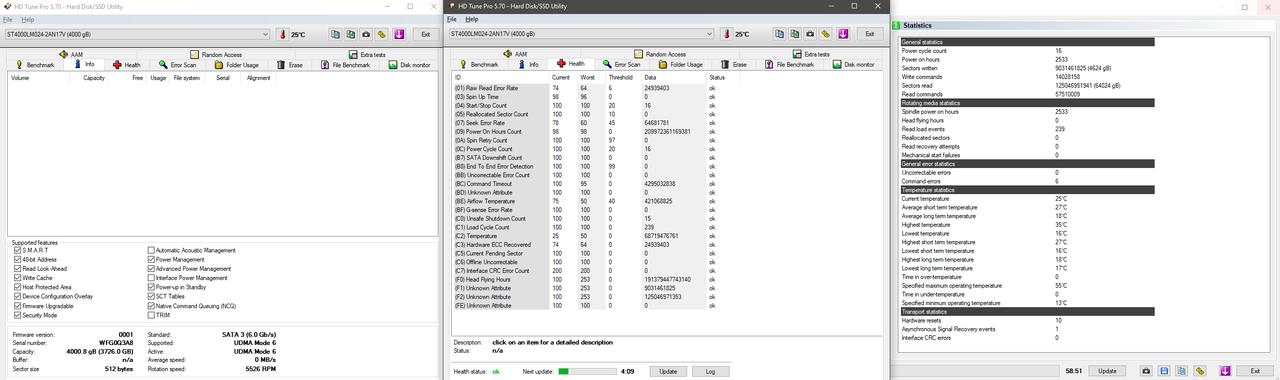Image resolution: width=1280 pixels, height=380 pixels.
Task: Toggle Native Command Queuing (NCQ) checkbox
Action: [152, 305]
